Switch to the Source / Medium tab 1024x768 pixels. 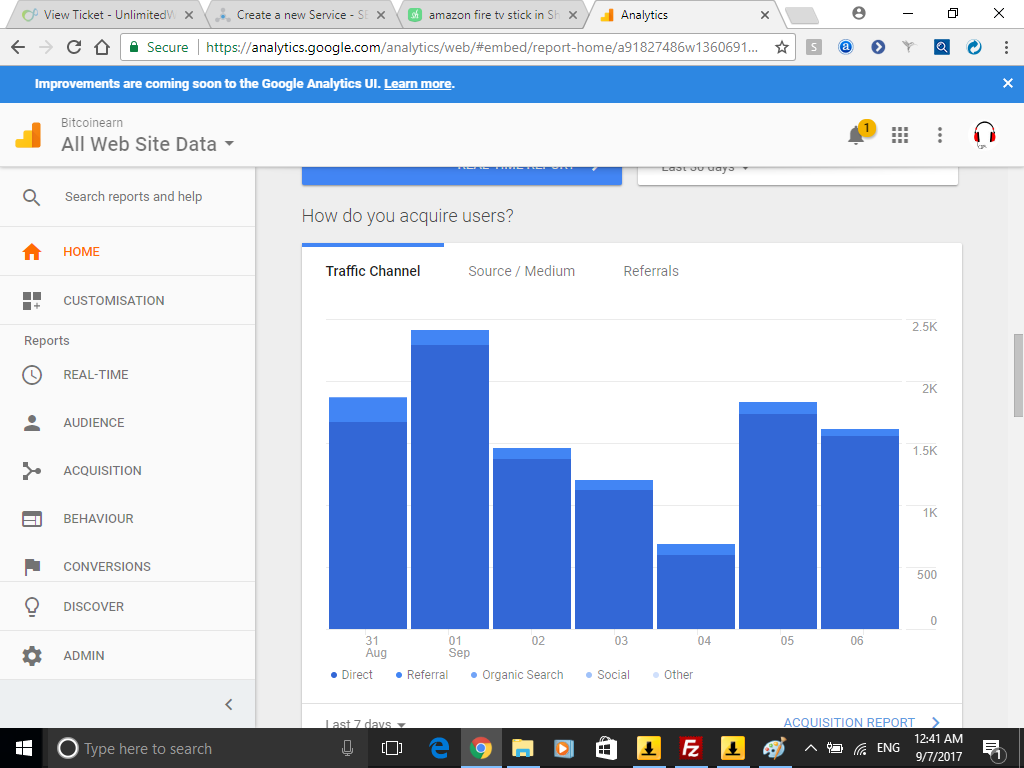pos(521,271)
